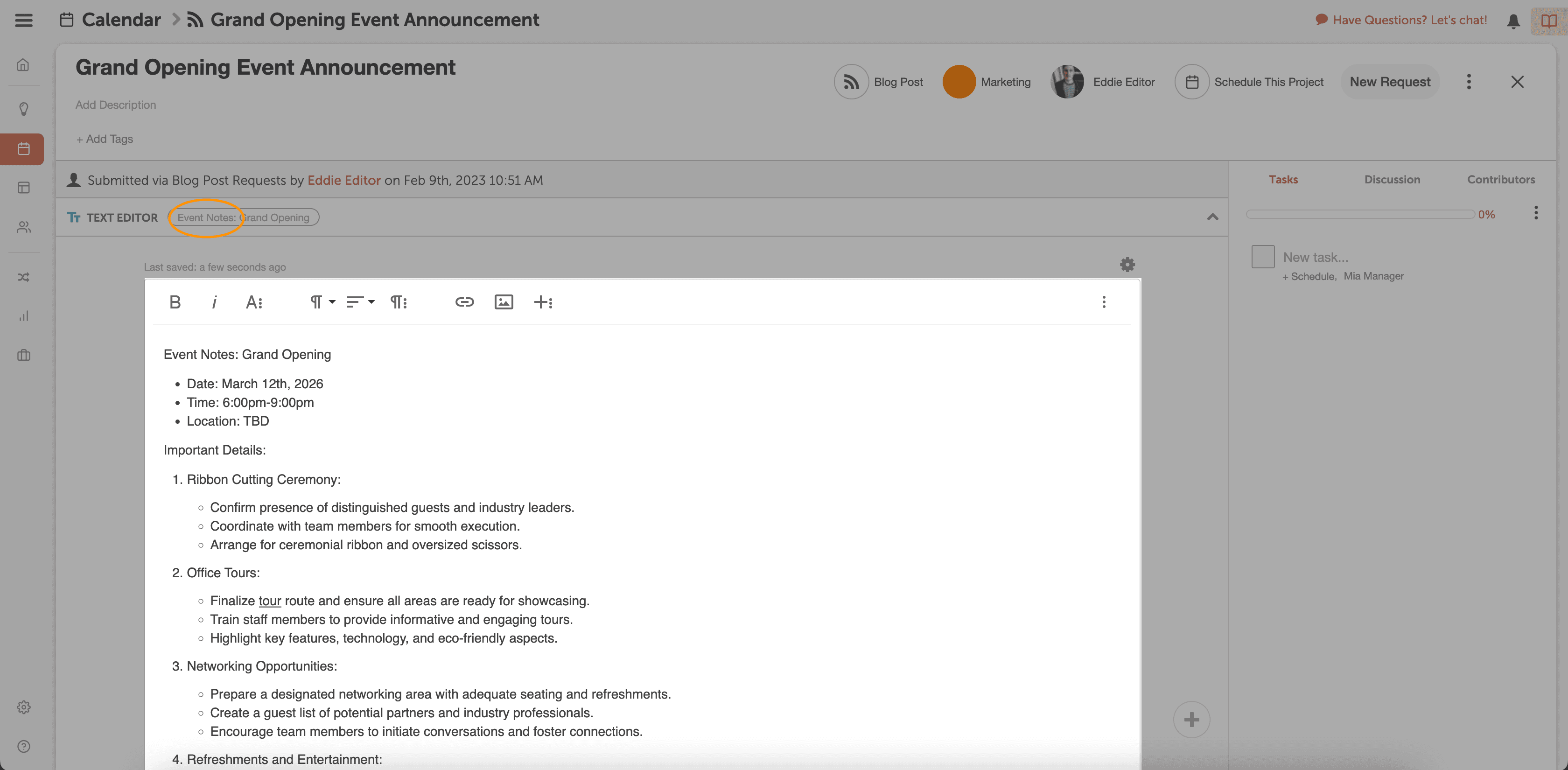
Task: Click the Bold formatting icon
Action: (175, 302)
